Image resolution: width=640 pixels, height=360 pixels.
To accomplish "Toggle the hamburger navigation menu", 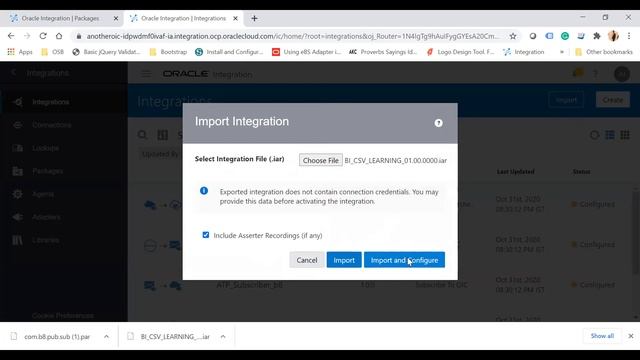I will coord(146,74).
